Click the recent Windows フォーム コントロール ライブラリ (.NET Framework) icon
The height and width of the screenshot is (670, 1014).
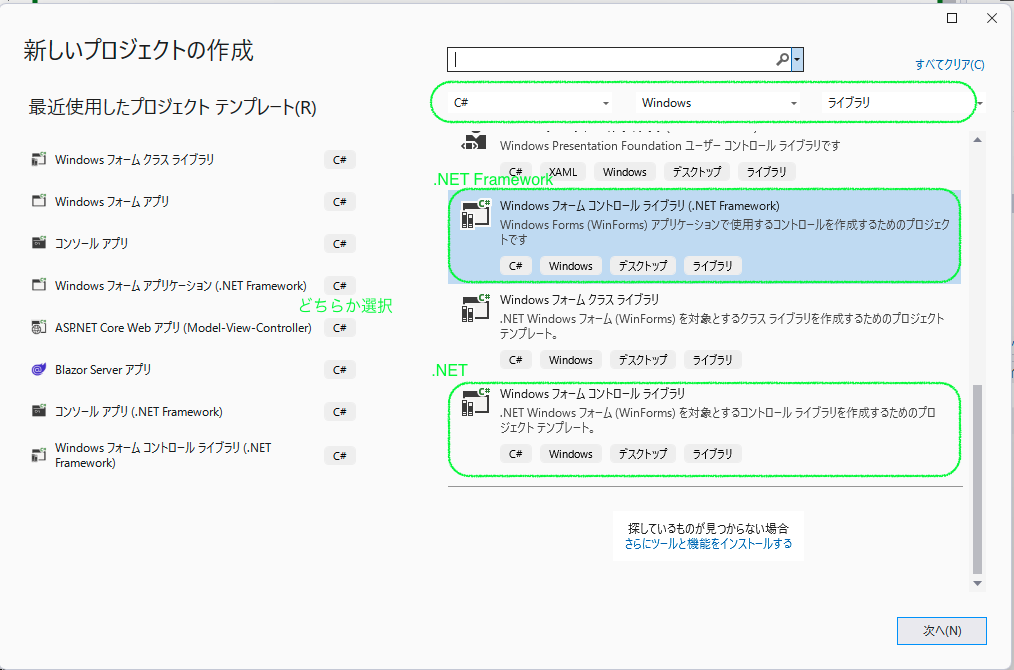click(39, 455)
